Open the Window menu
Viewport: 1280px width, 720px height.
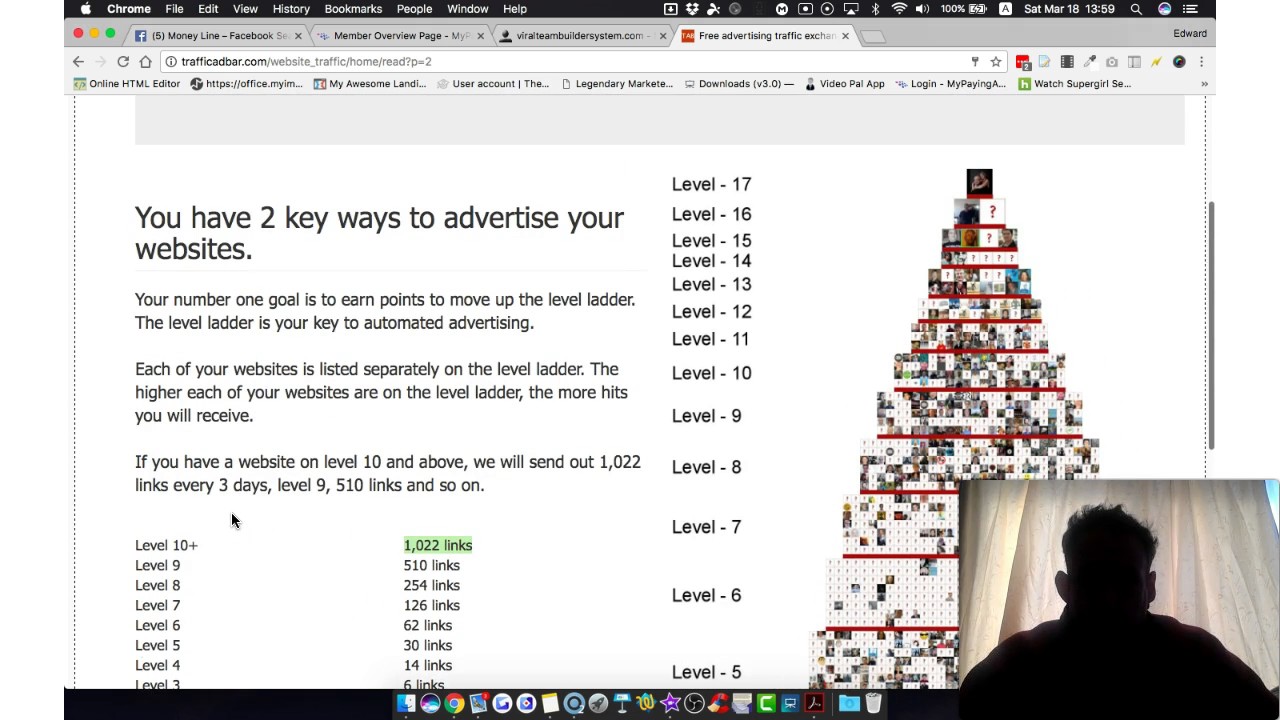pos(467,9)
